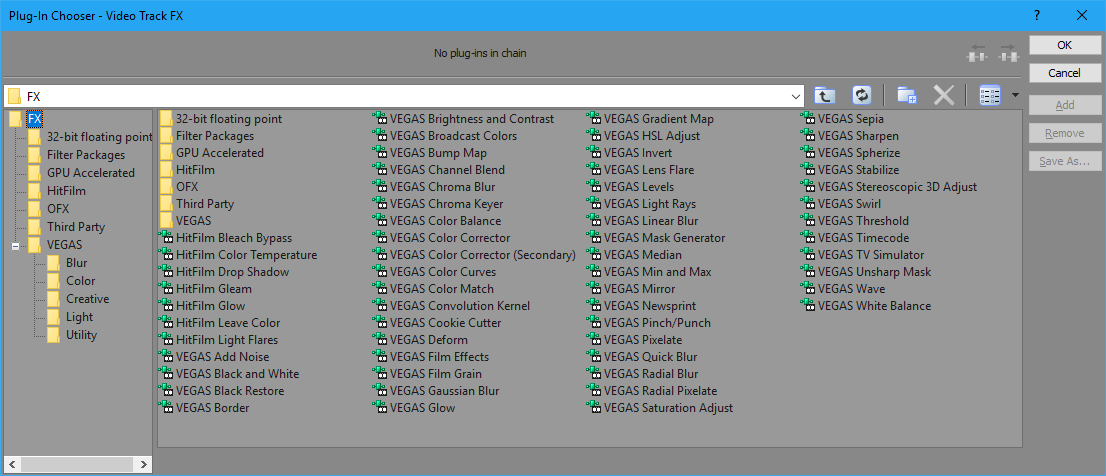The image size is (1106, 476).
Task: Move plug-in right in chain icon
Action: tap(1008, 53)
